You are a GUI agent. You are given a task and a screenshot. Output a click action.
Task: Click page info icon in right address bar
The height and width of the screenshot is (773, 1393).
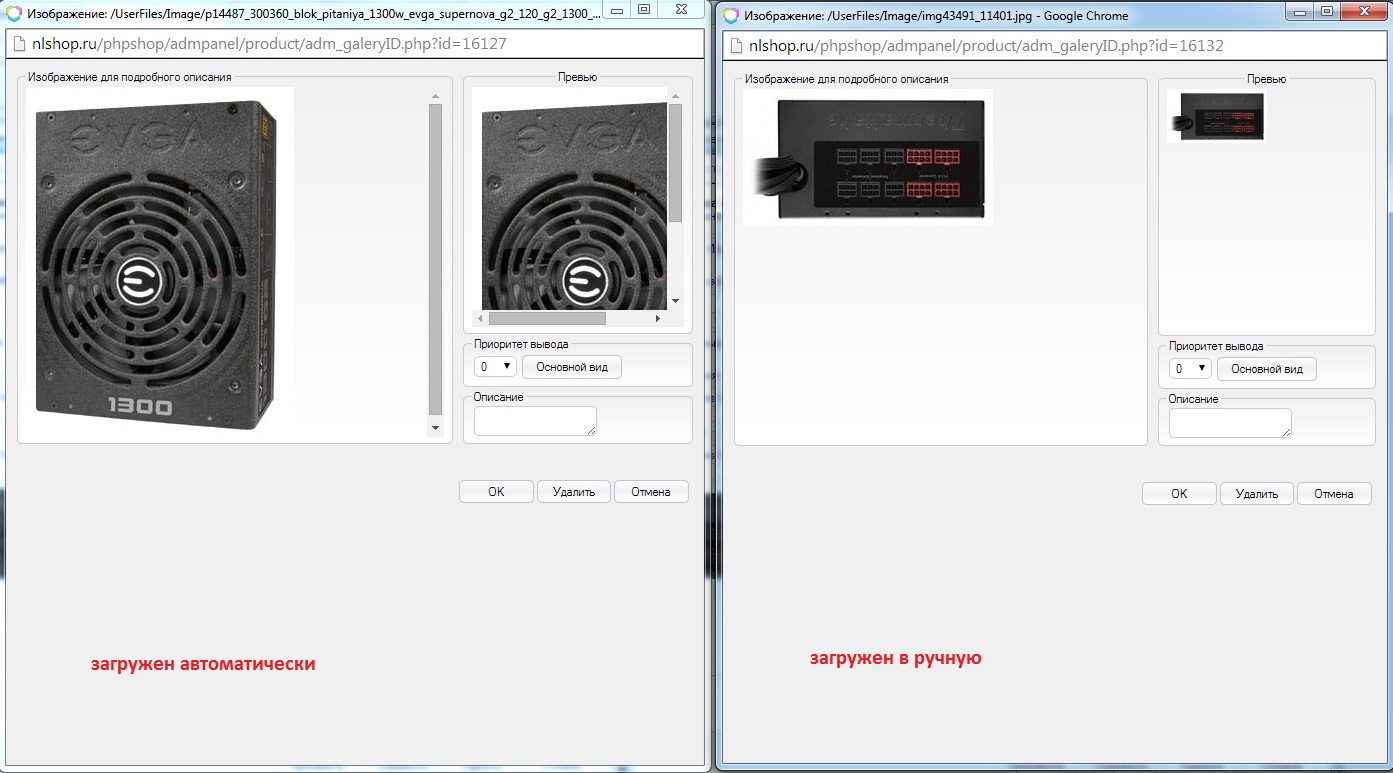tap(736, 45)
